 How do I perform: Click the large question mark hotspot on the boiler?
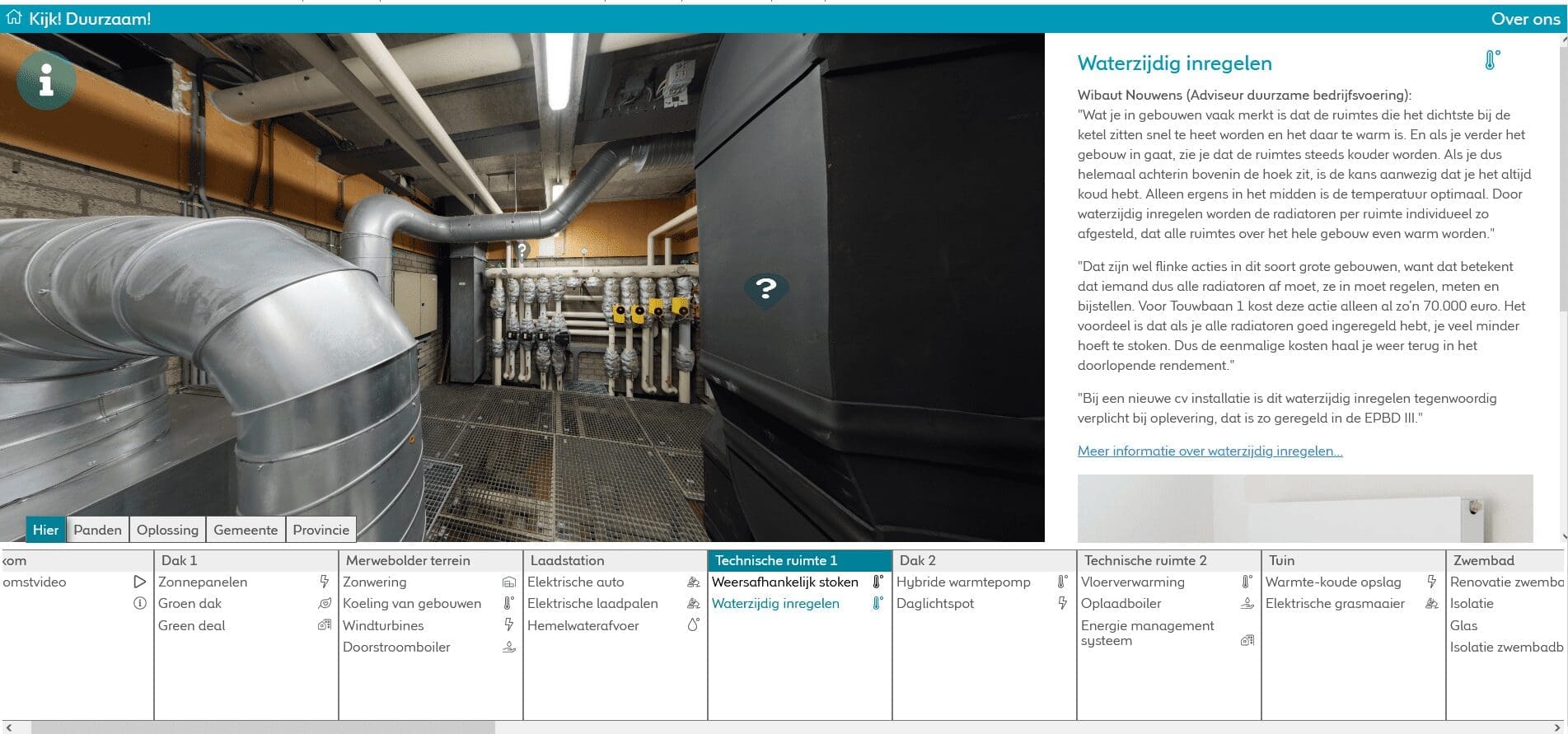tap(765, 289)
